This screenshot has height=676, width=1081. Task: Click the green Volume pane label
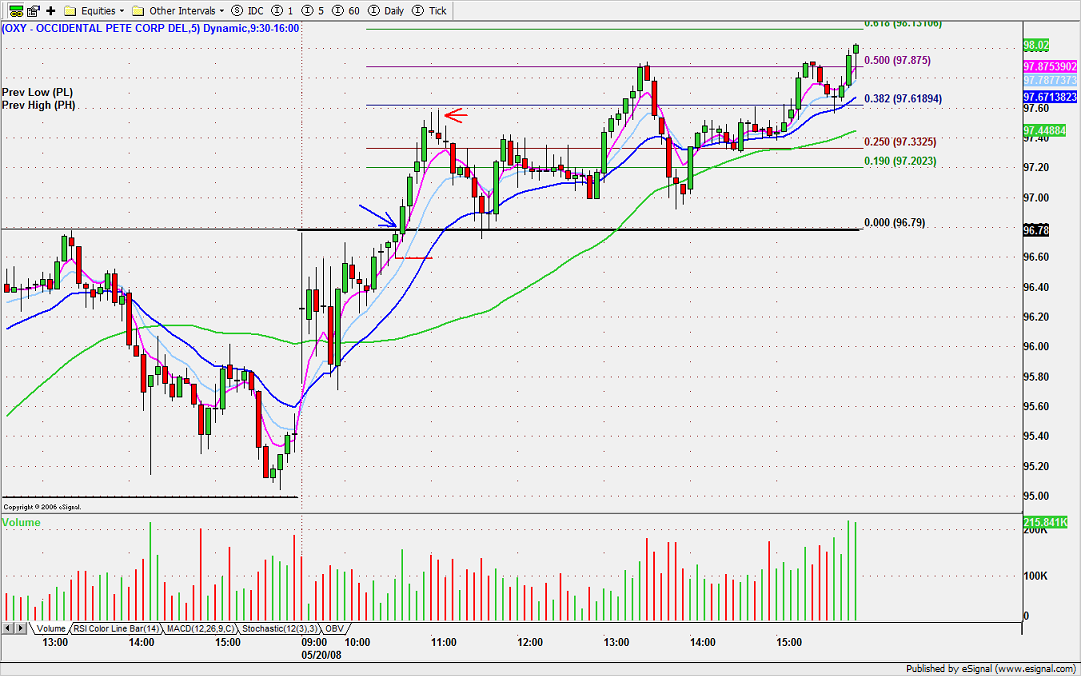pyautogui.click(x=21, y=522)
